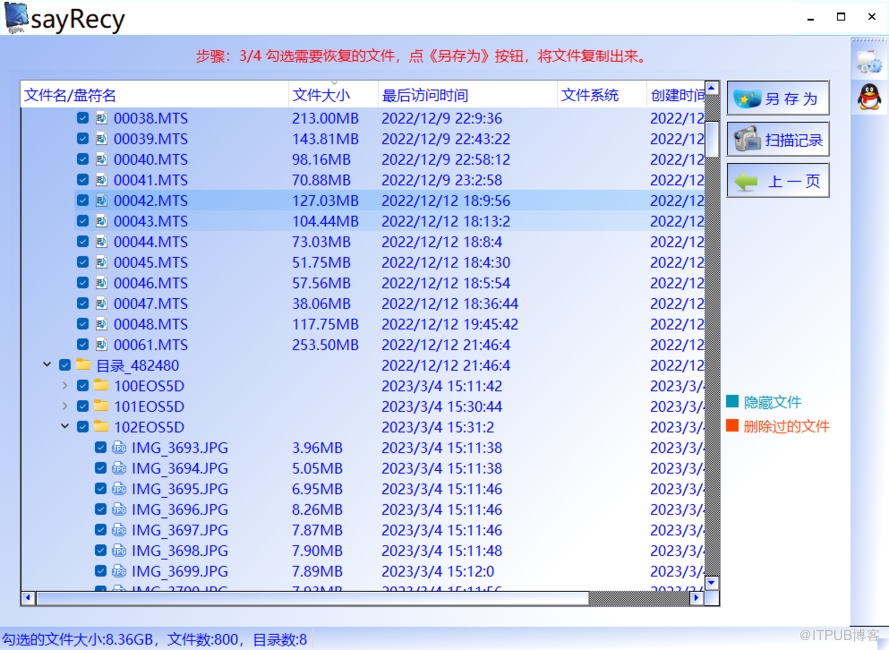Sort by 创建时间 column header
The height and width of the screenshot is (650, 889).
click(x=676, y=95)
